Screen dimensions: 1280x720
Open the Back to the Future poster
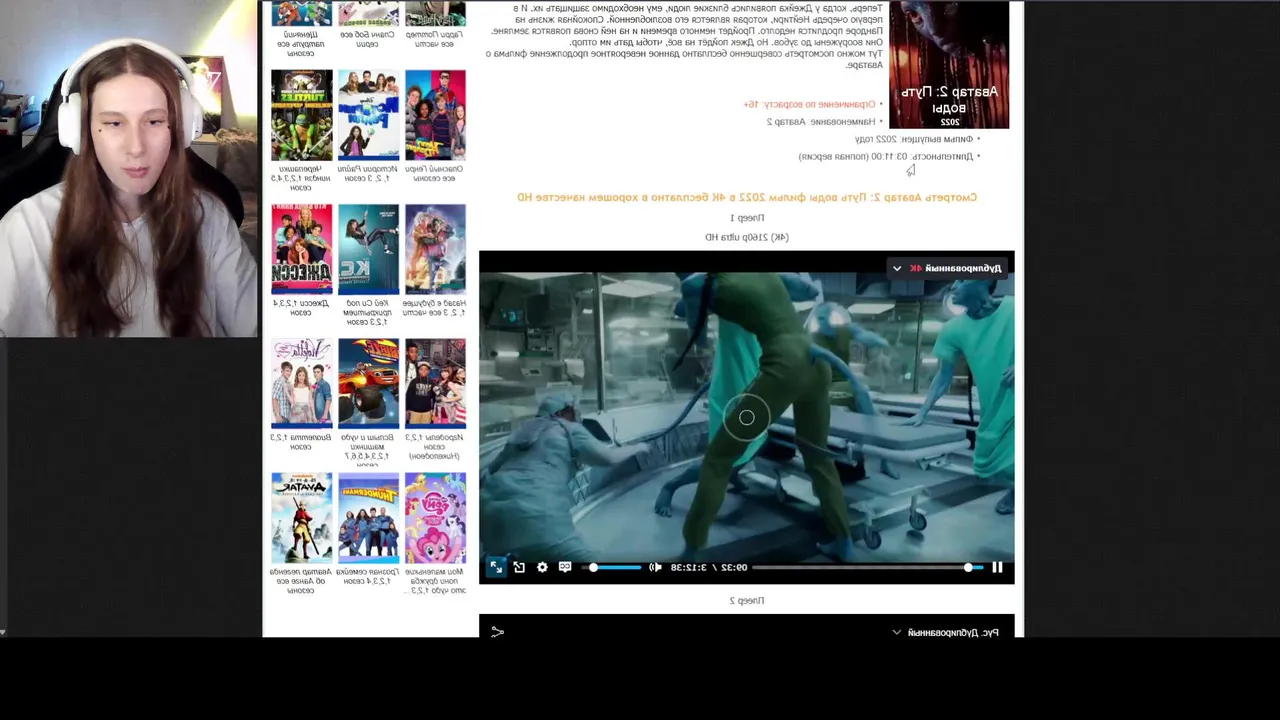[x=435, y=250]
